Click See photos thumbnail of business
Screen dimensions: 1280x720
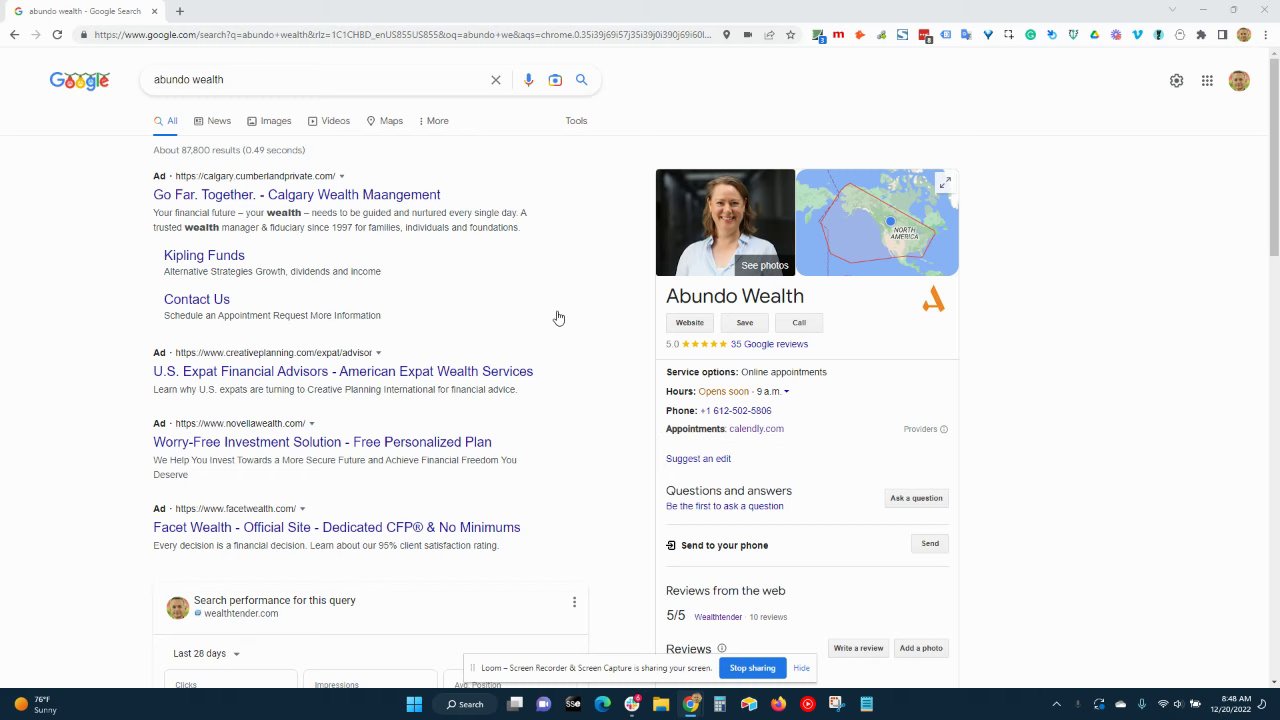point(725,222)
